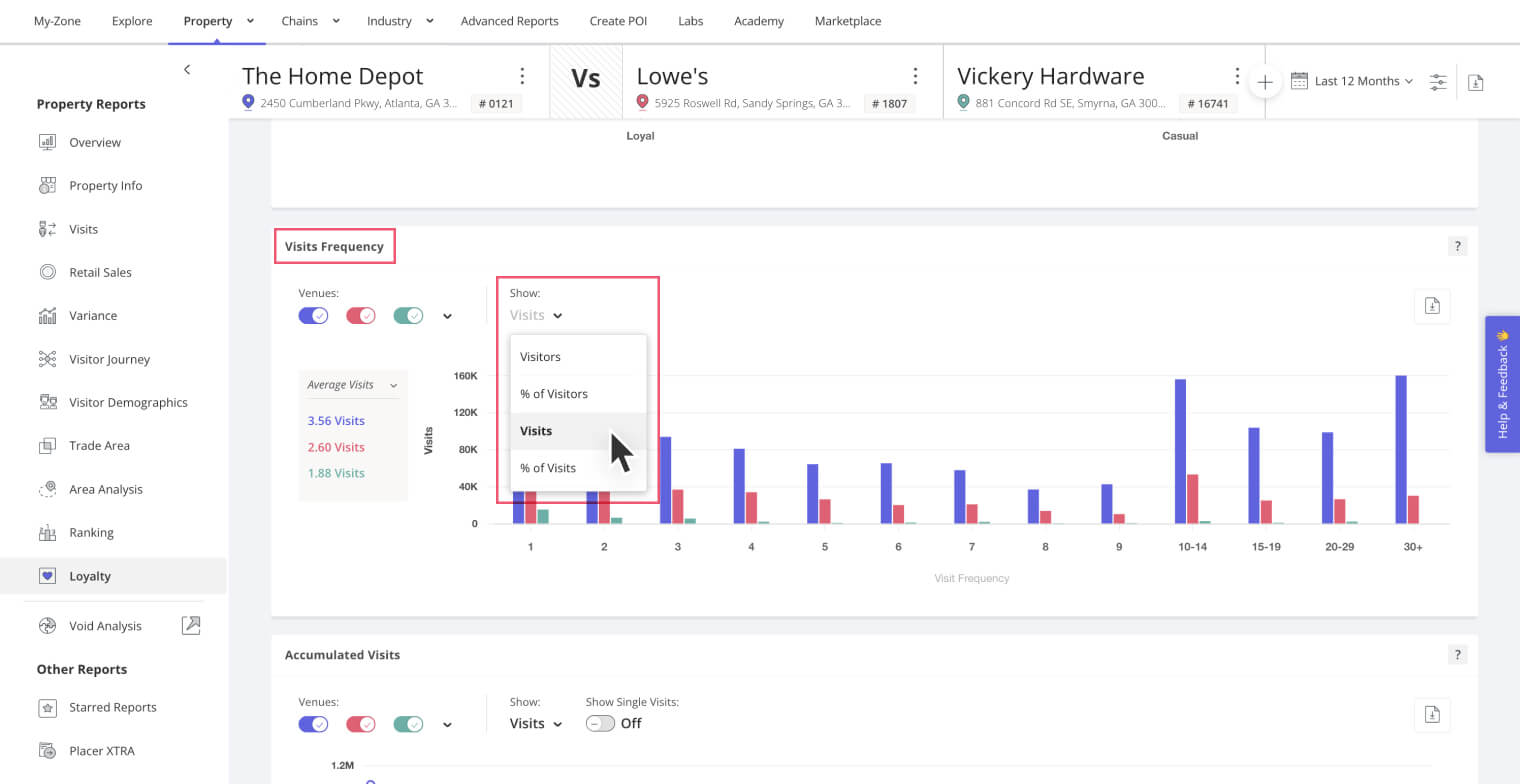Screen dimensions: 1520x784
Task: Select % of Visitors option
Action: [579, 394]
